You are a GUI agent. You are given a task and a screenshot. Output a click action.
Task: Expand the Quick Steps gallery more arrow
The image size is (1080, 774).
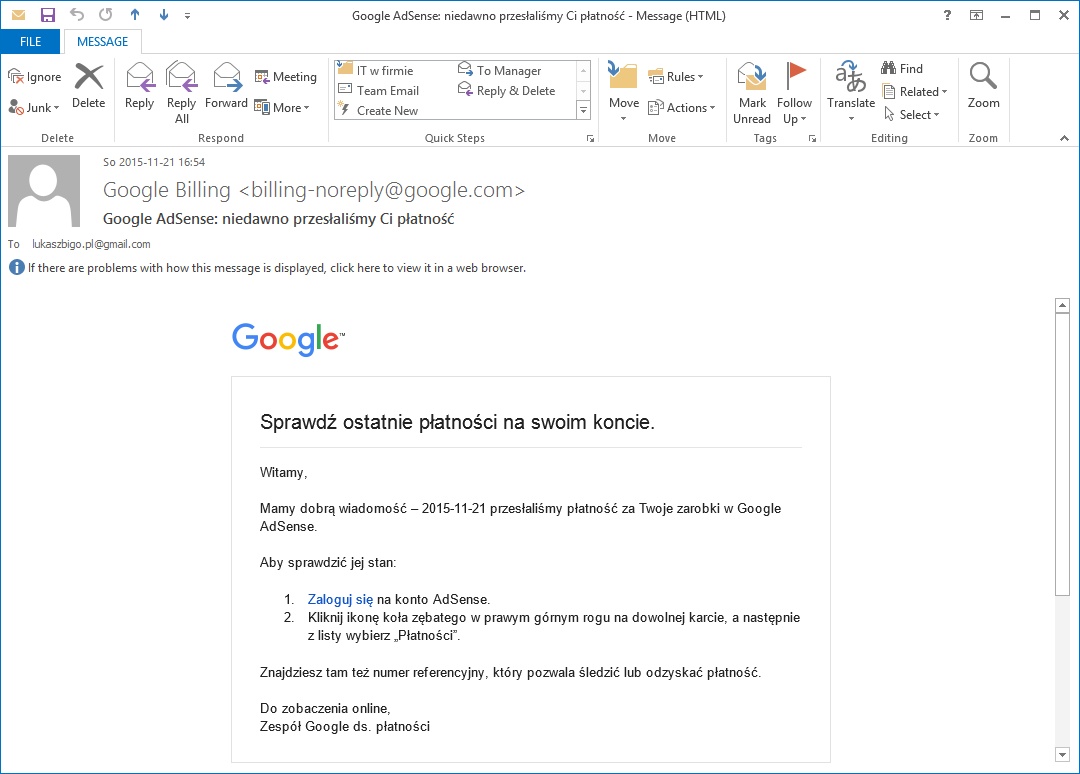tap(583, 110)
